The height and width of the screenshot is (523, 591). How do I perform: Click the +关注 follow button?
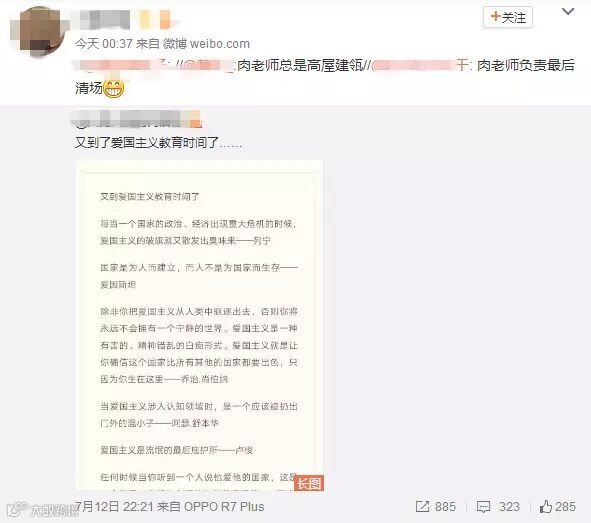tap(507, 17)
